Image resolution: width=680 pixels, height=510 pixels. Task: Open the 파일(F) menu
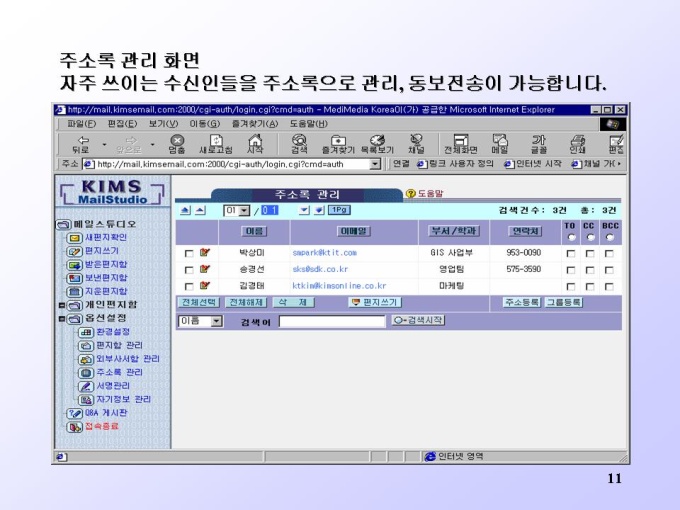pos(81,124)
